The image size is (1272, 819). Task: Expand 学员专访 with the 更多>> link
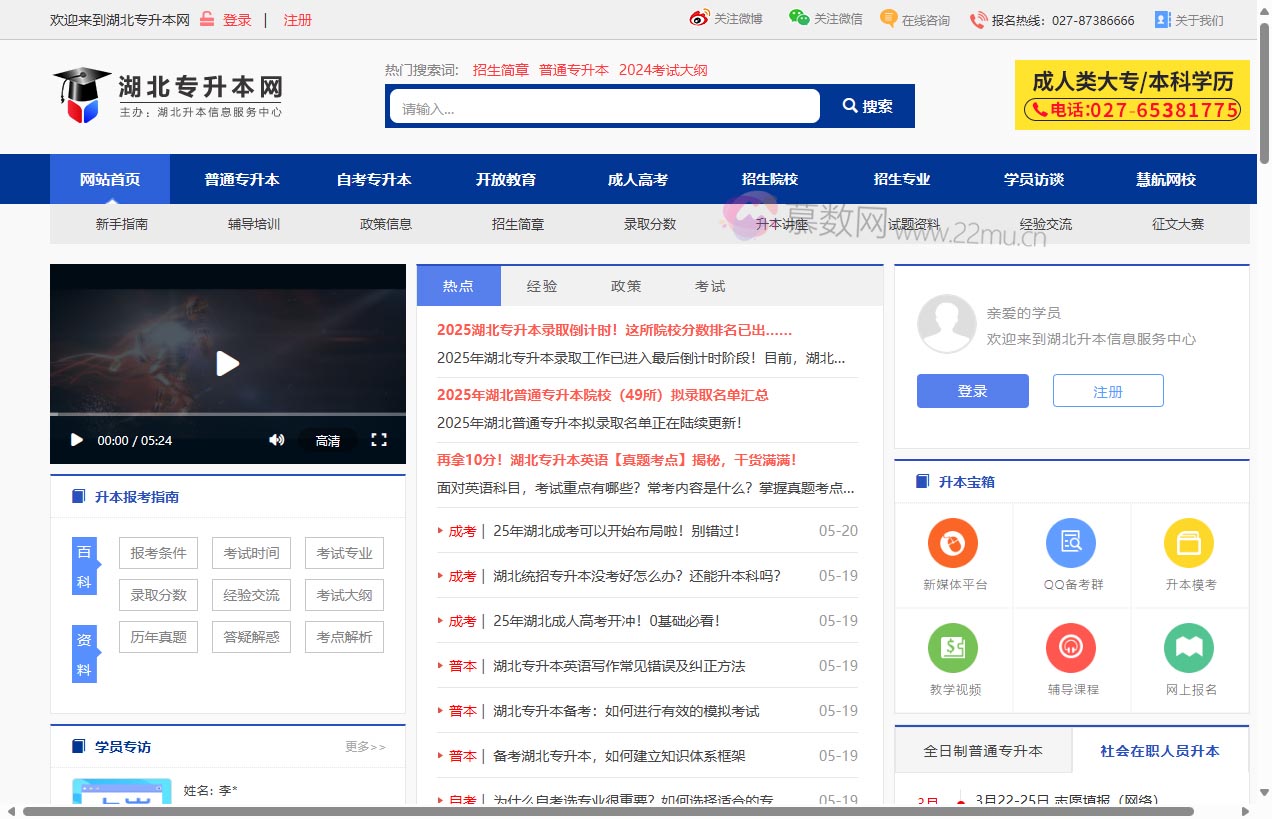[x=365, y=745]
